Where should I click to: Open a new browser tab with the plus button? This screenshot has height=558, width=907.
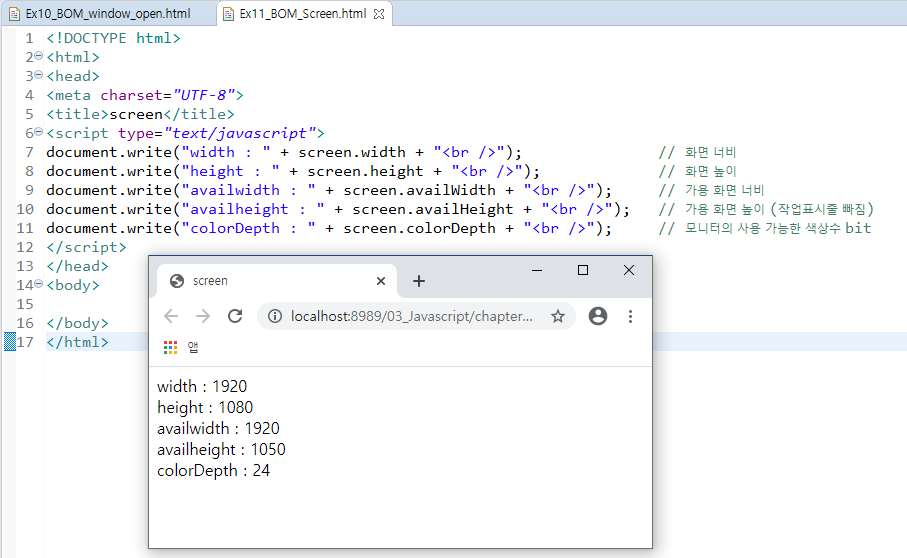[x=419, y=281]
